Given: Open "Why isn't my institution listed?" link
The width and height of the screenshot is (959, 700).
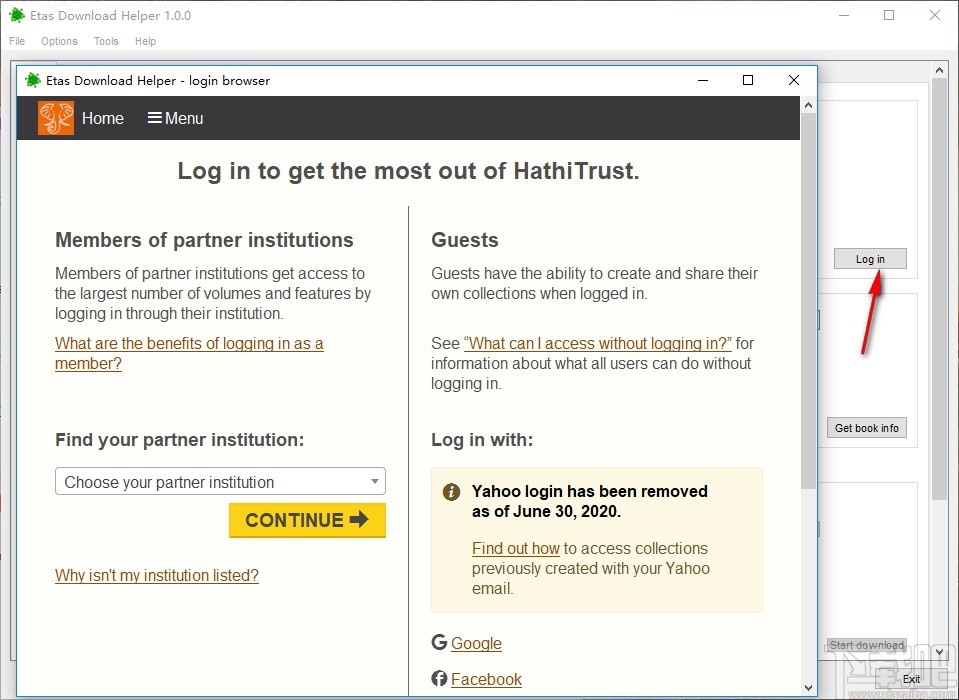Looking at the screenshot, I should 157,575.
